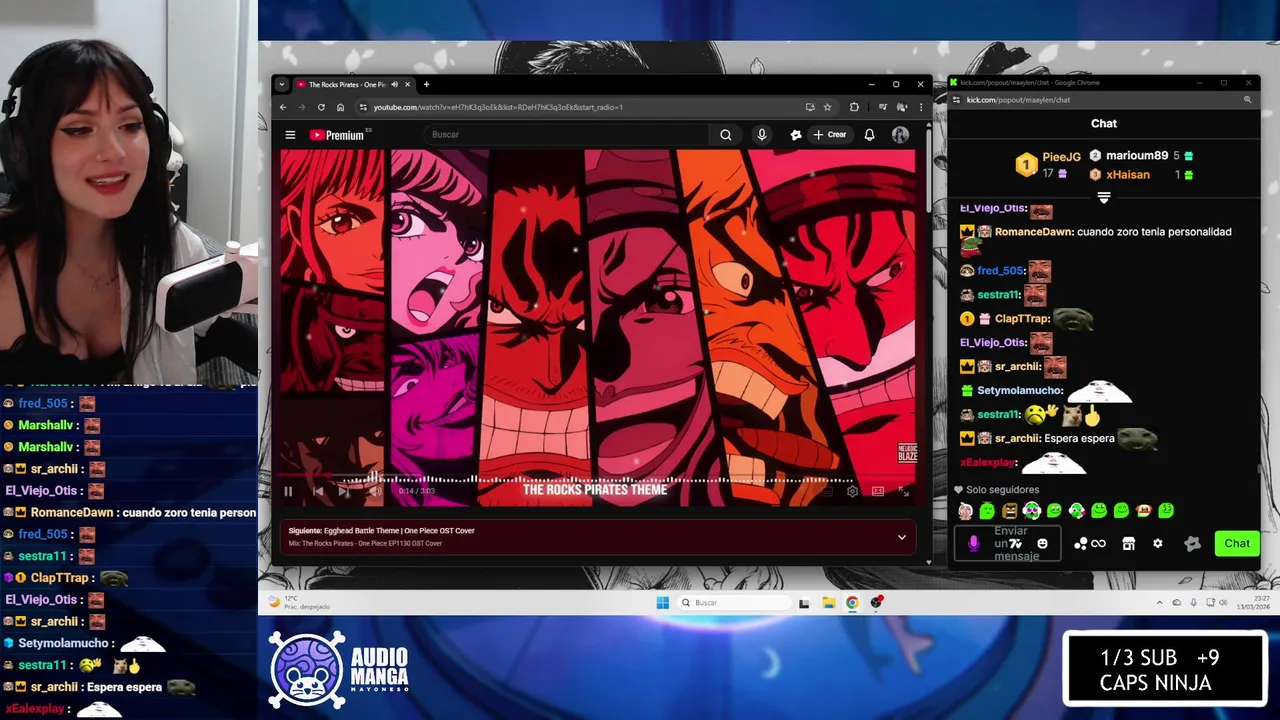
Task: Expand the Siguiente mix playlist panel
Action: coord(901,537)
